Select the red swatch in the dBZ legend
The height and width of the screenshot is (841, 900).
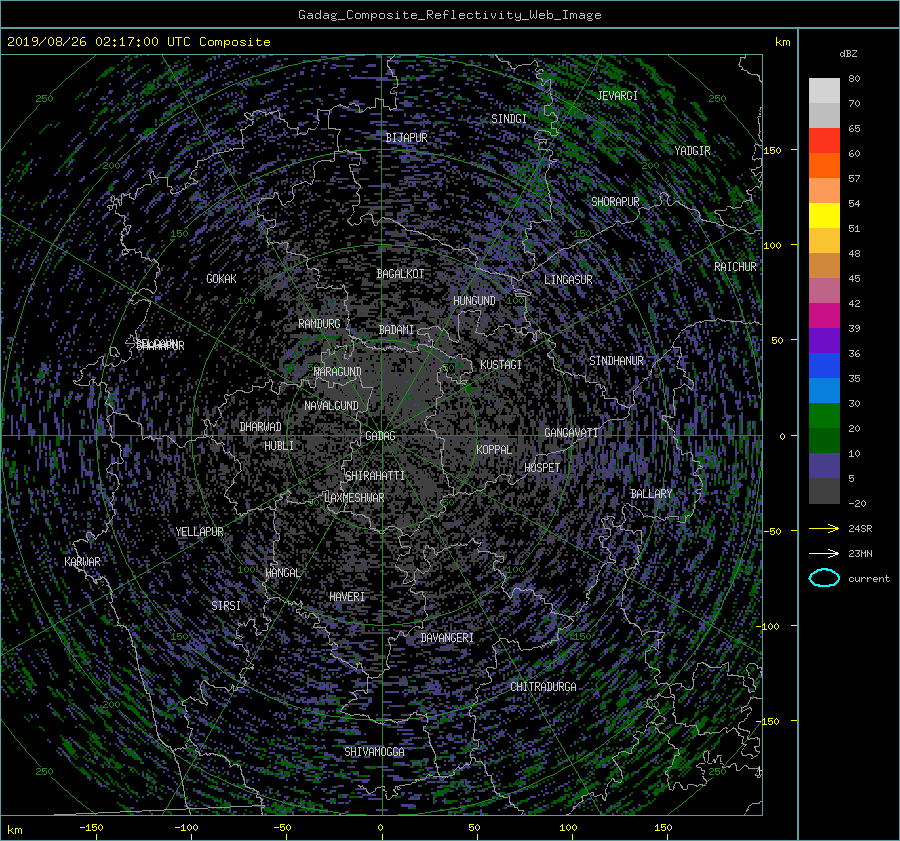point(824,140)
